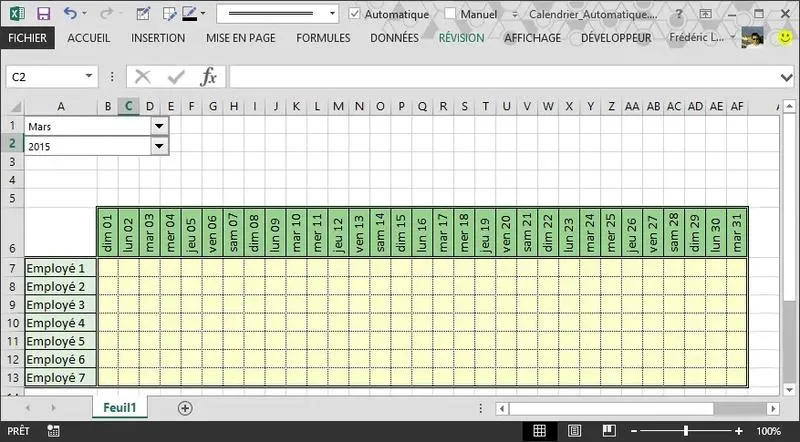Open the Name Box dropdown arrow

coord(89,77)
